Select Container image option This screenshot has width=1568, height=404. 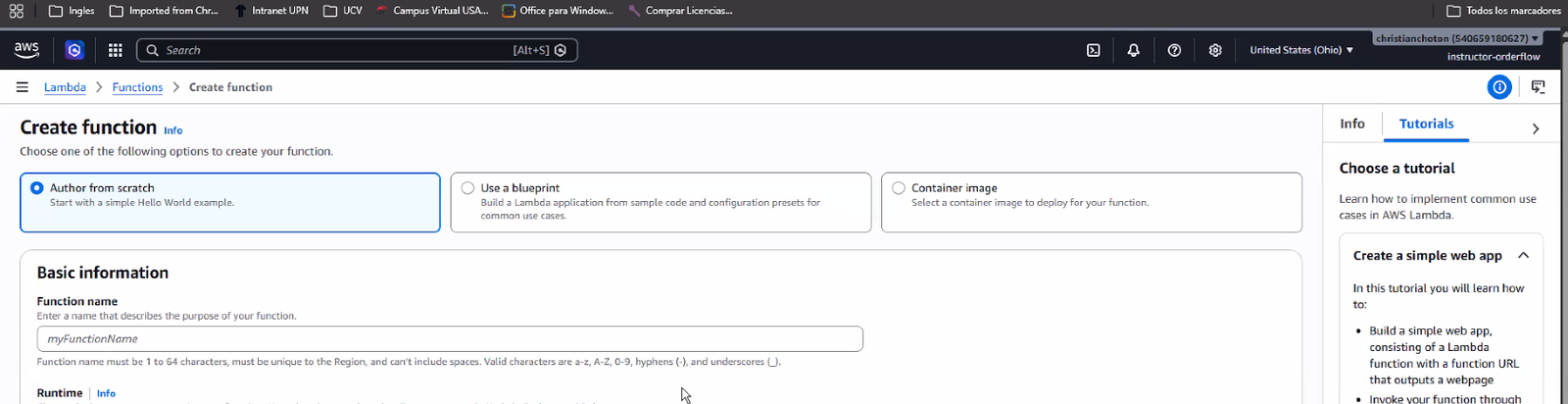point(1092,202)
